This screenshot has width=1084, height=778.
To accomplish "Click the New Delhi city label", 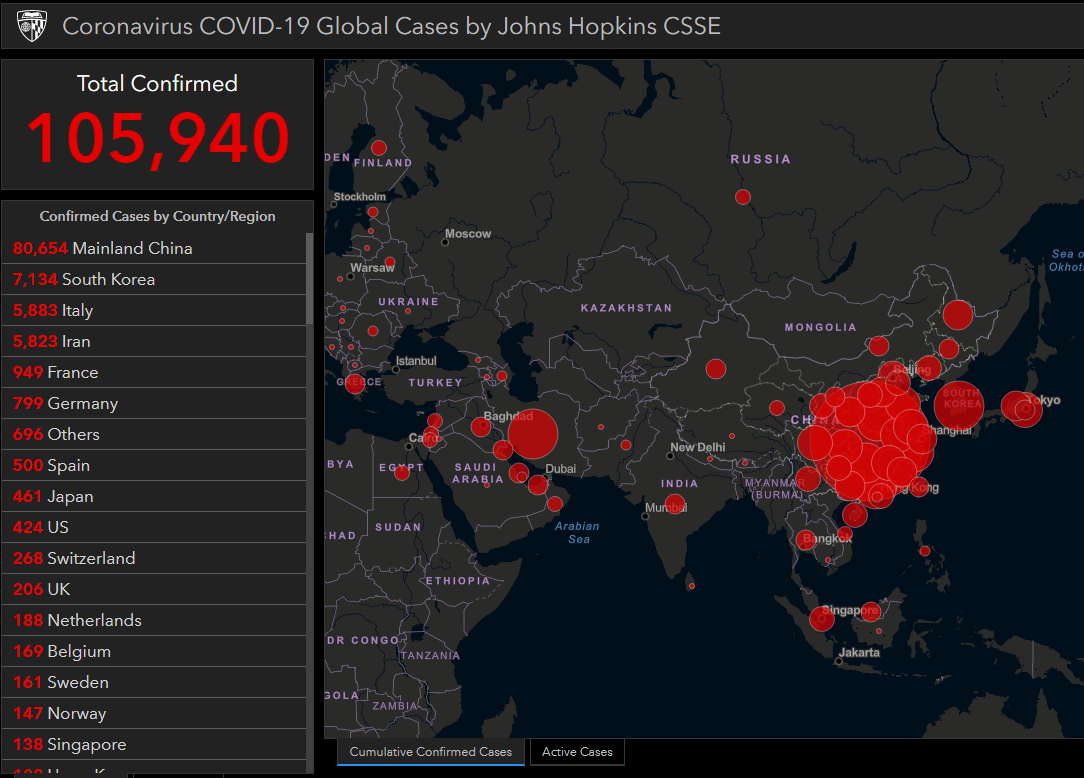I will [698, 447].
